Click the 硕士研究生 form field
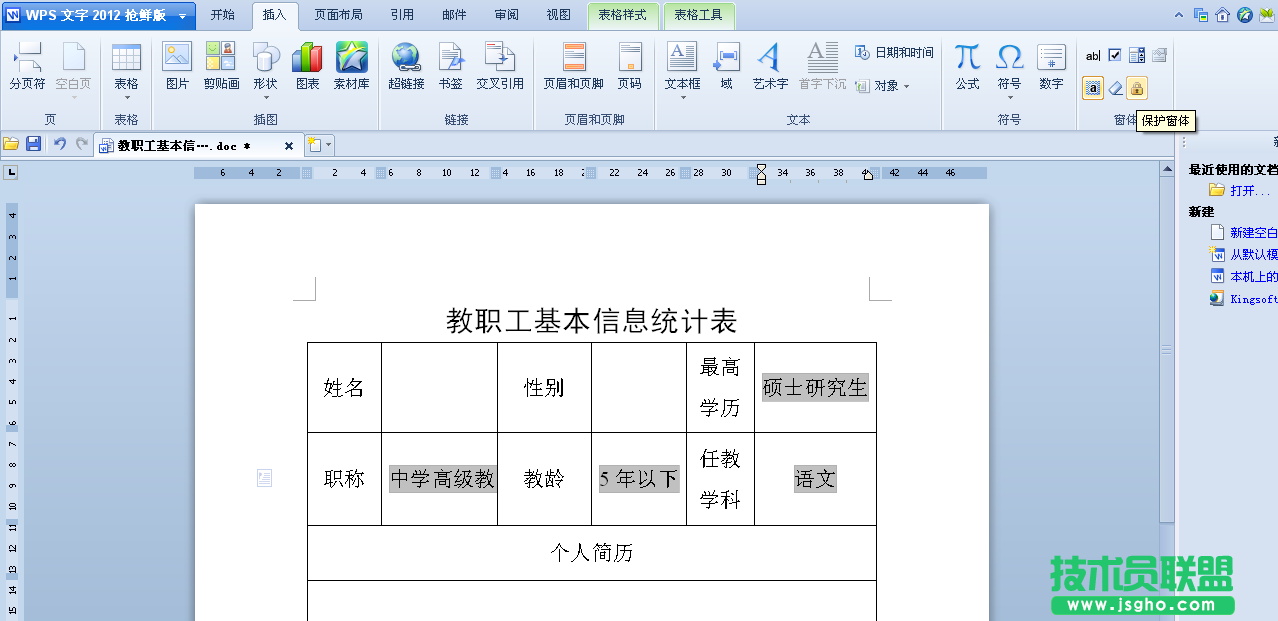 (815, 387)
